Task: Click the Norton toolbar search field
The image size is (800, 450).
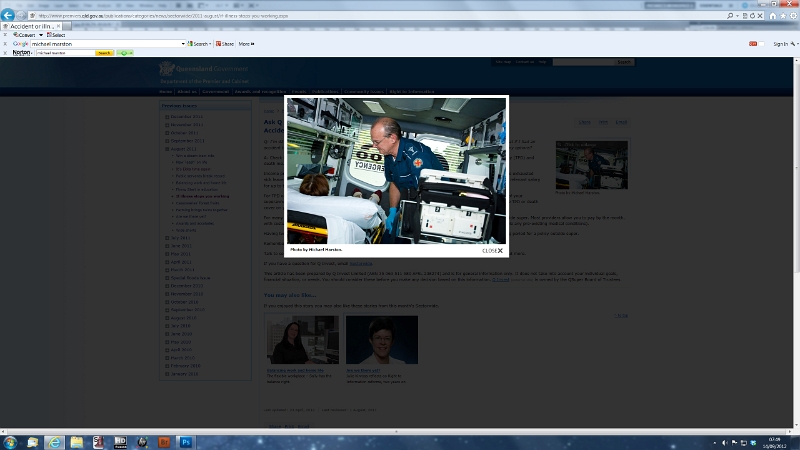Action: coord(65,53)
